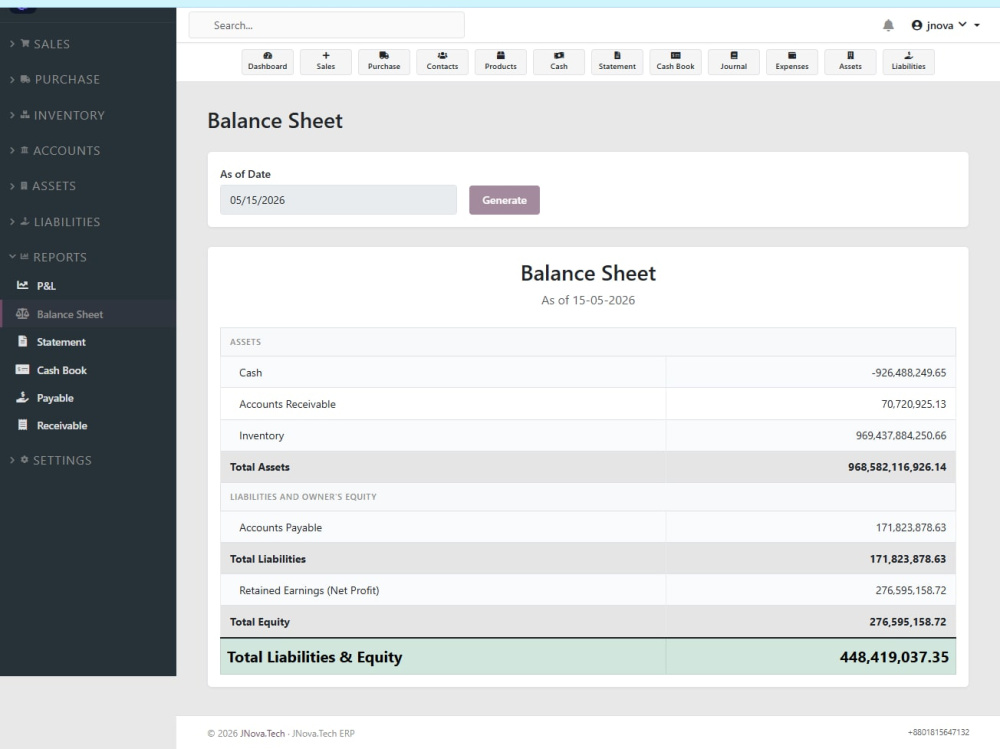Click the Cash Book icon in sidebar

(x=22, y=369)
